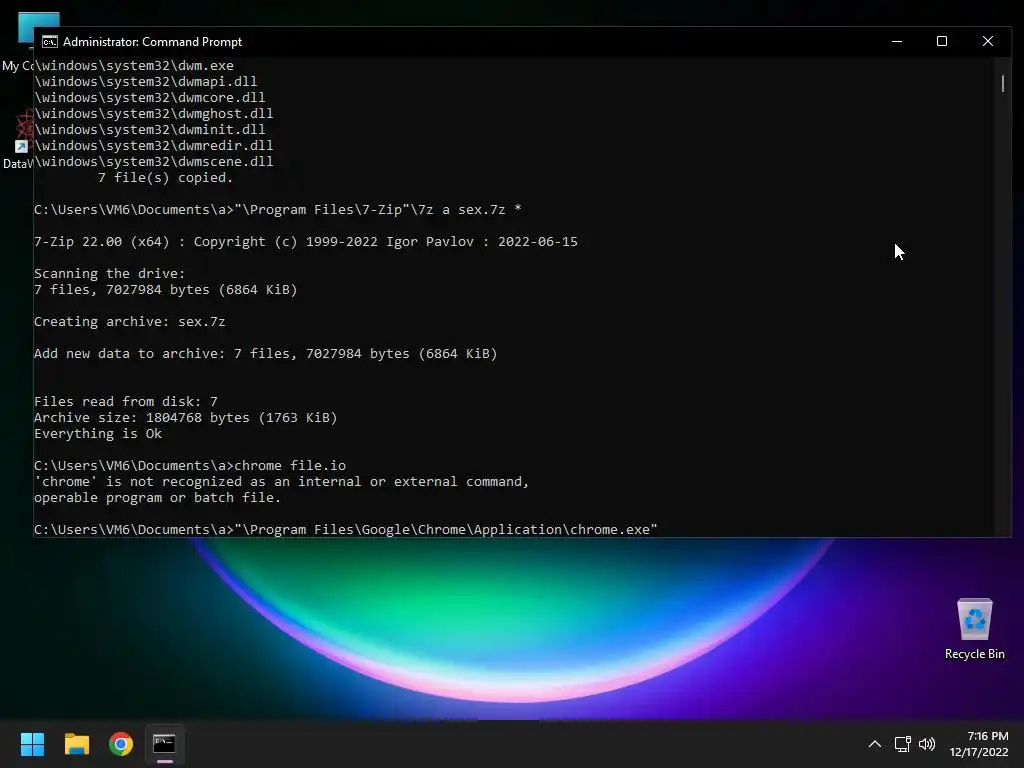Open volume control tray icon

[x=927, y=744]
